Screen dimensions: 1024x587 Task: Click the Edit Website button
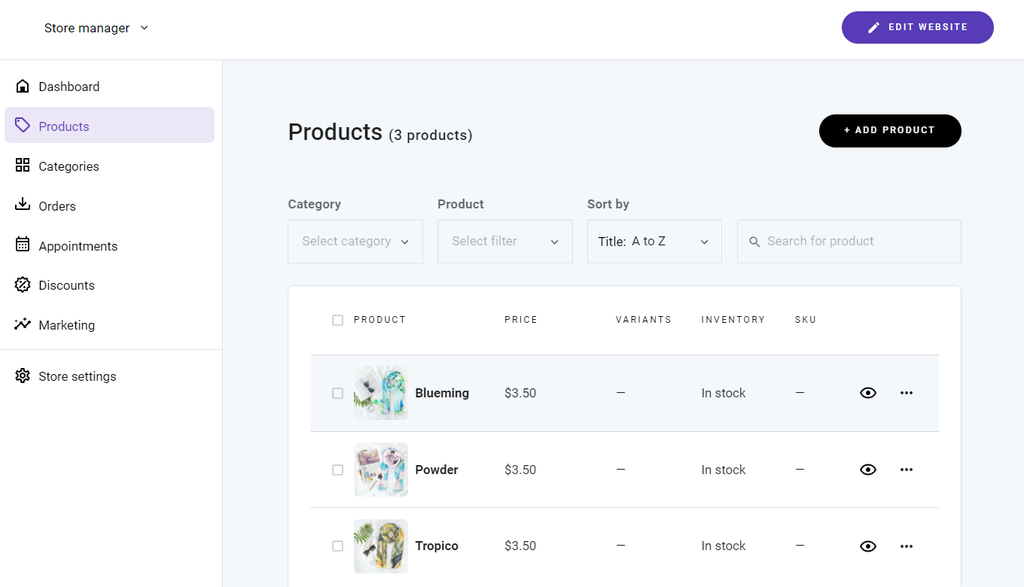coord(917,28)
